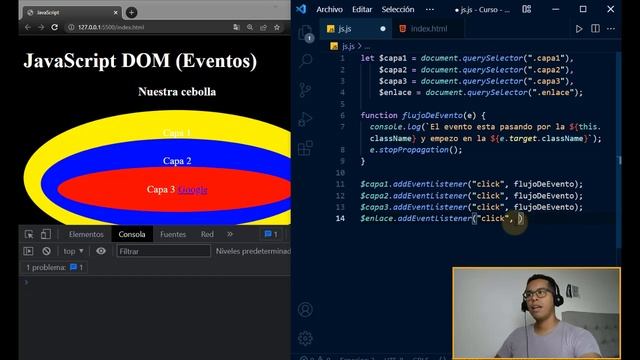Image resolution: width=640 pixels, height=360 pixels.
Task: Switch to DevTools Elementos tab
Action: [86, 234]
